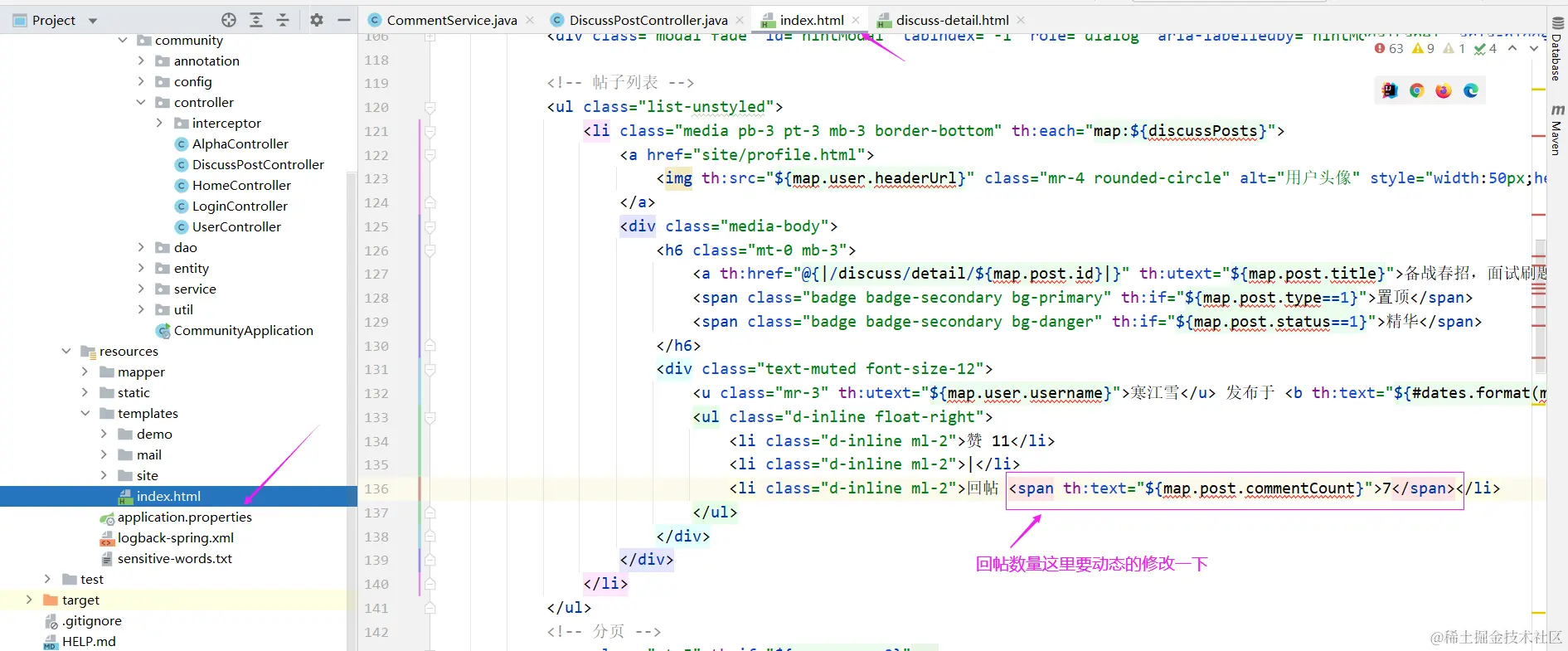This screenshot has width=1568, height=651.
Task: Expand the util folder
Action: point(141,309)
